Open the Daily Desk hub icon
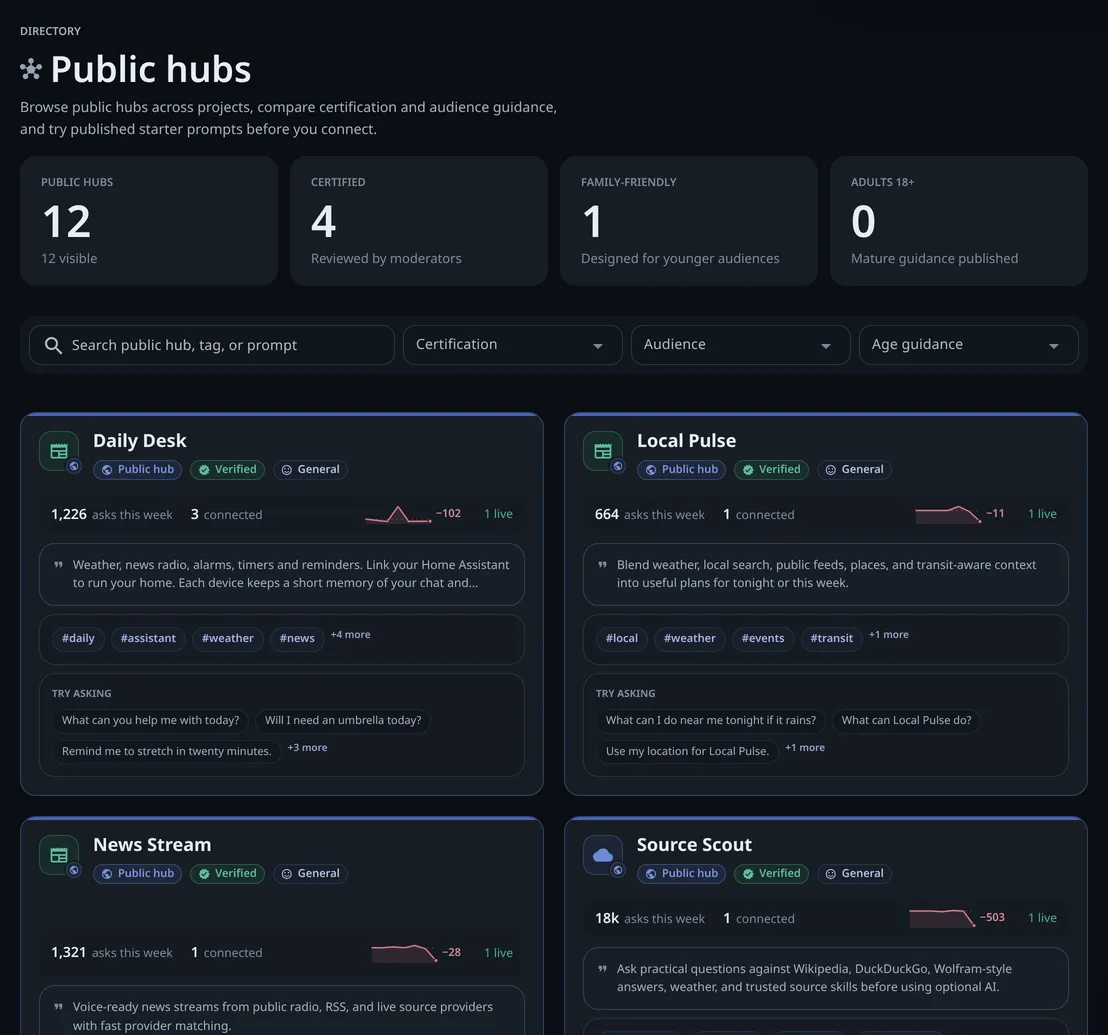The height and width of the screenshot is (1035, 1108). [59, 451]
